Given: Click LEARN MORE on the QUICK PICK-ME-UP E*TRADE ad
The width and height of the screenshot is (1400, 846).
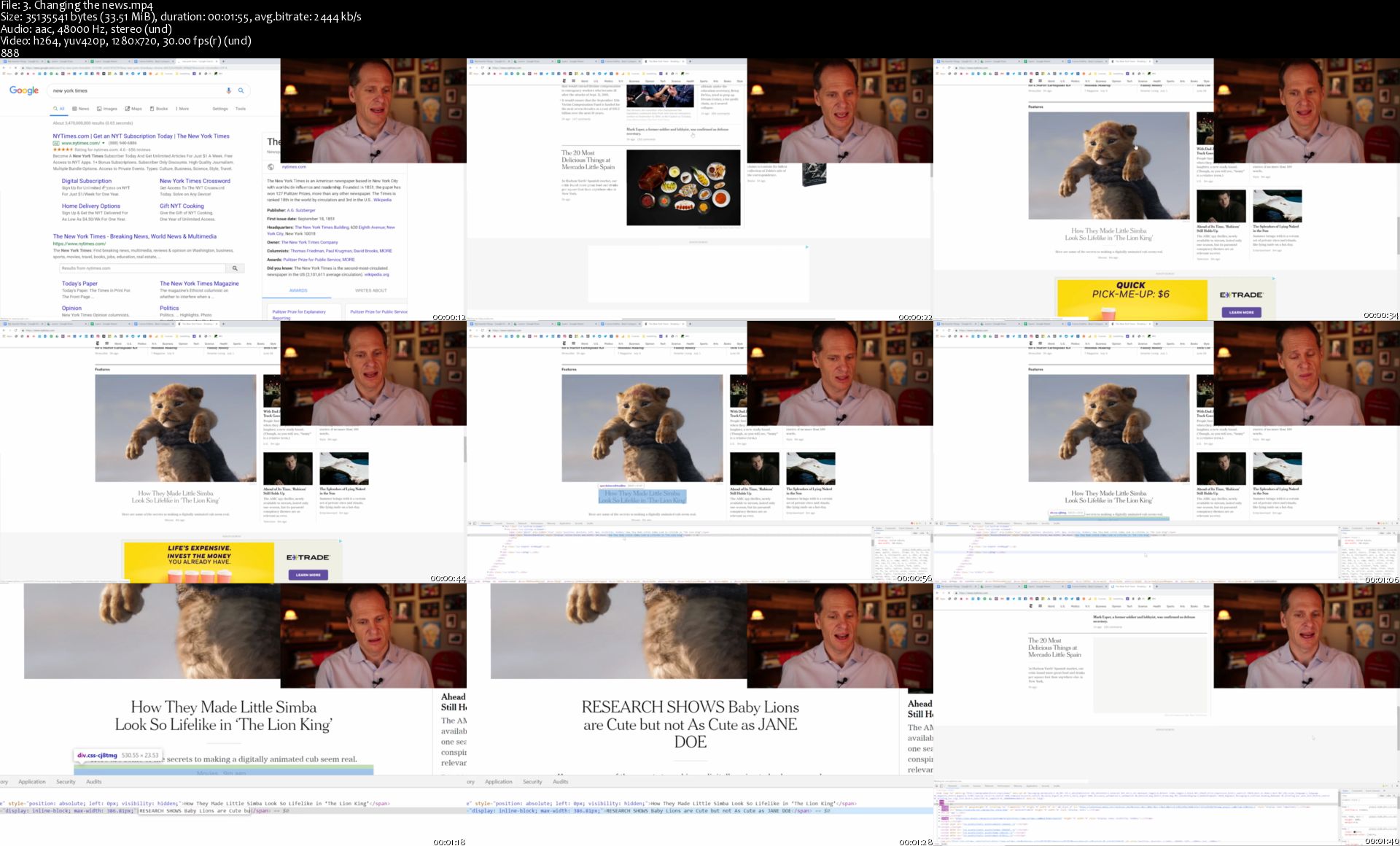Looking at the screenshot, I should click(x=1241, y=312).
